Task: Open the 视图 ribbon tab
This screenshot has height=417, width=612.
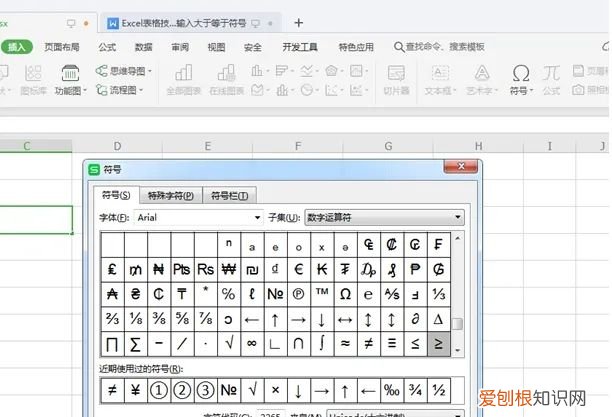Action: (216, 47)
